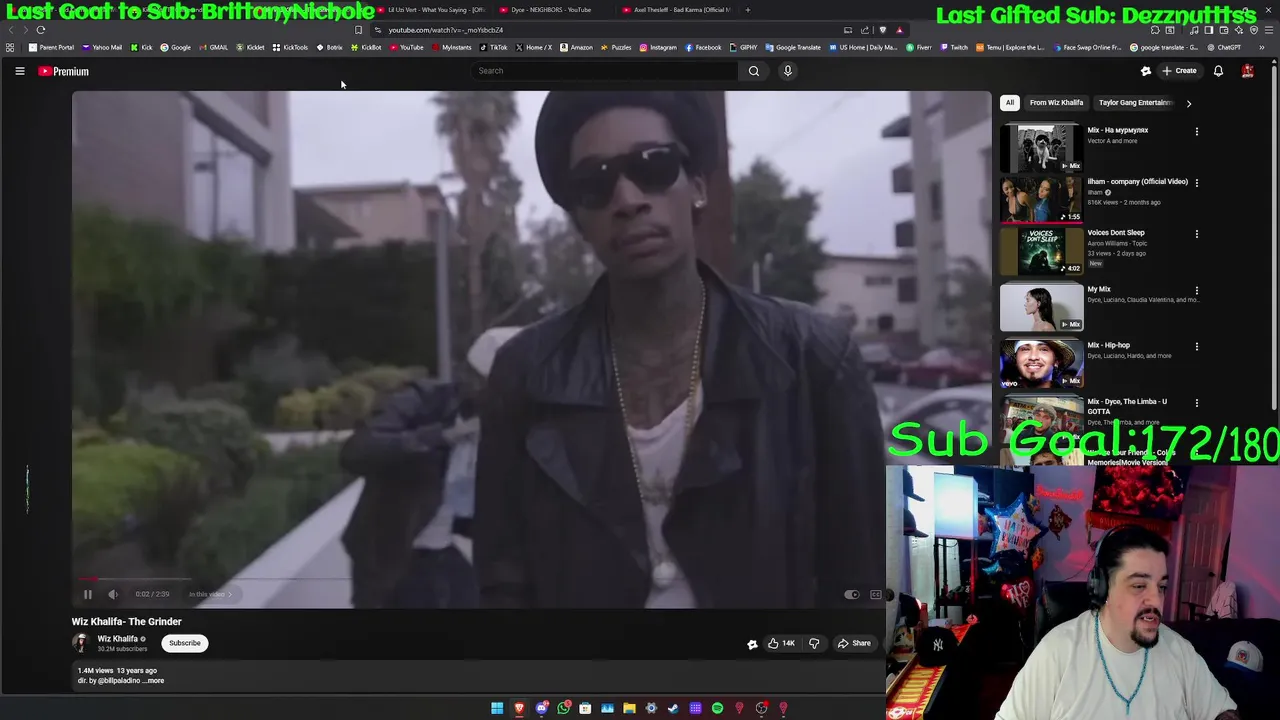Open the ChatGPT bookmark

click(x=1224, y=47)
